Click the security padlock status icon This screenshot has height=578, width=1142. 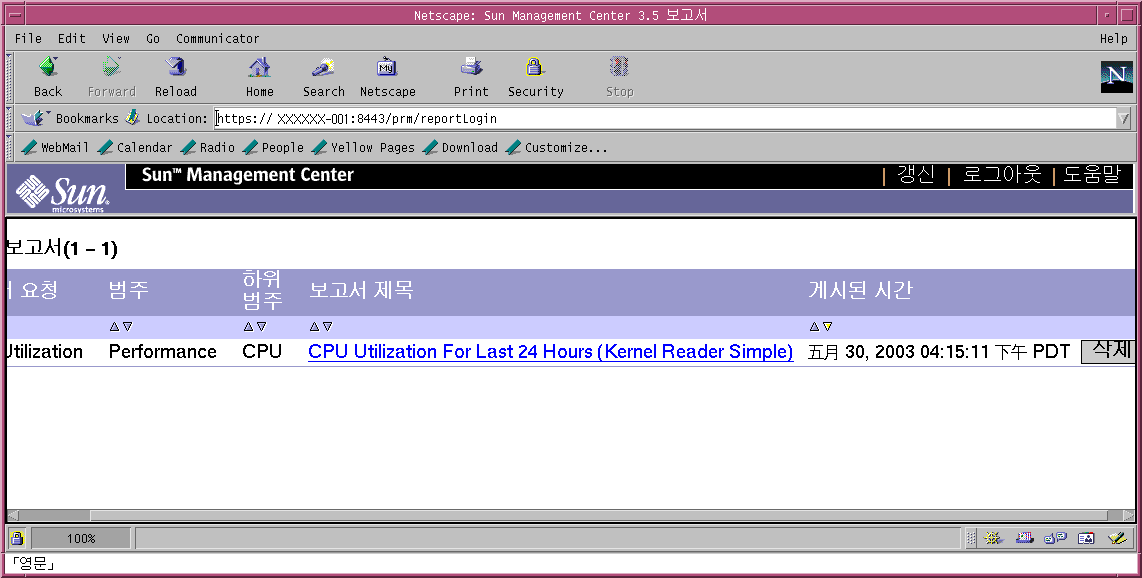[17, 538]
